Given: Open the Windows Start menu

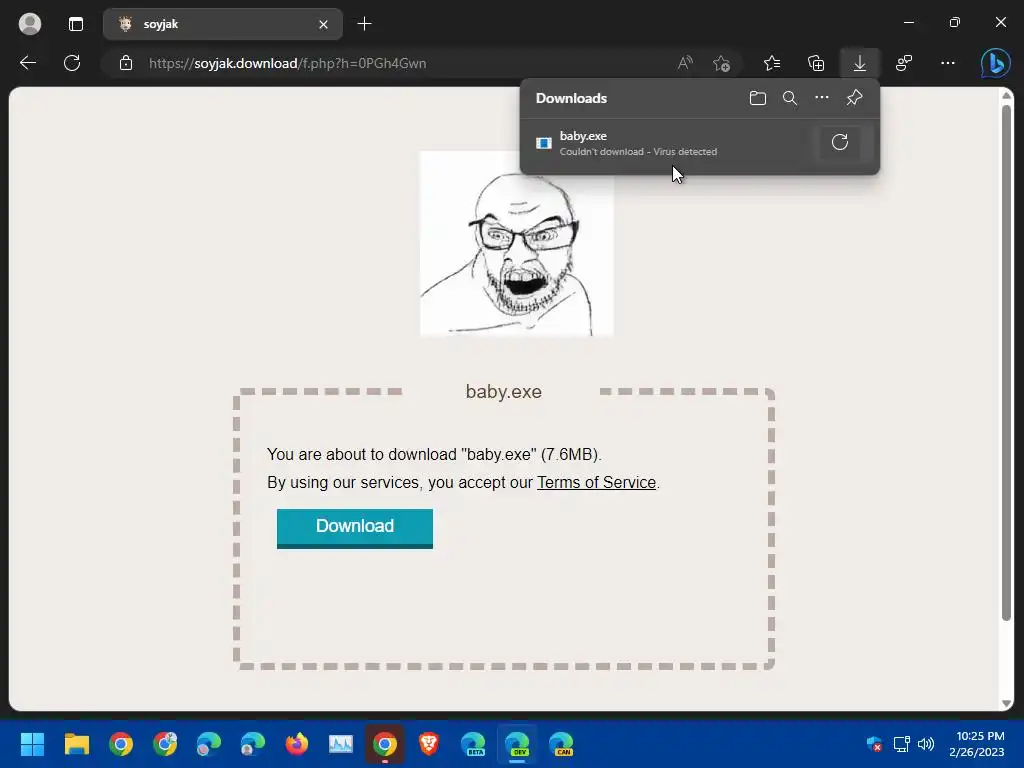Looking at the screenshot, I should pos(32,744).
